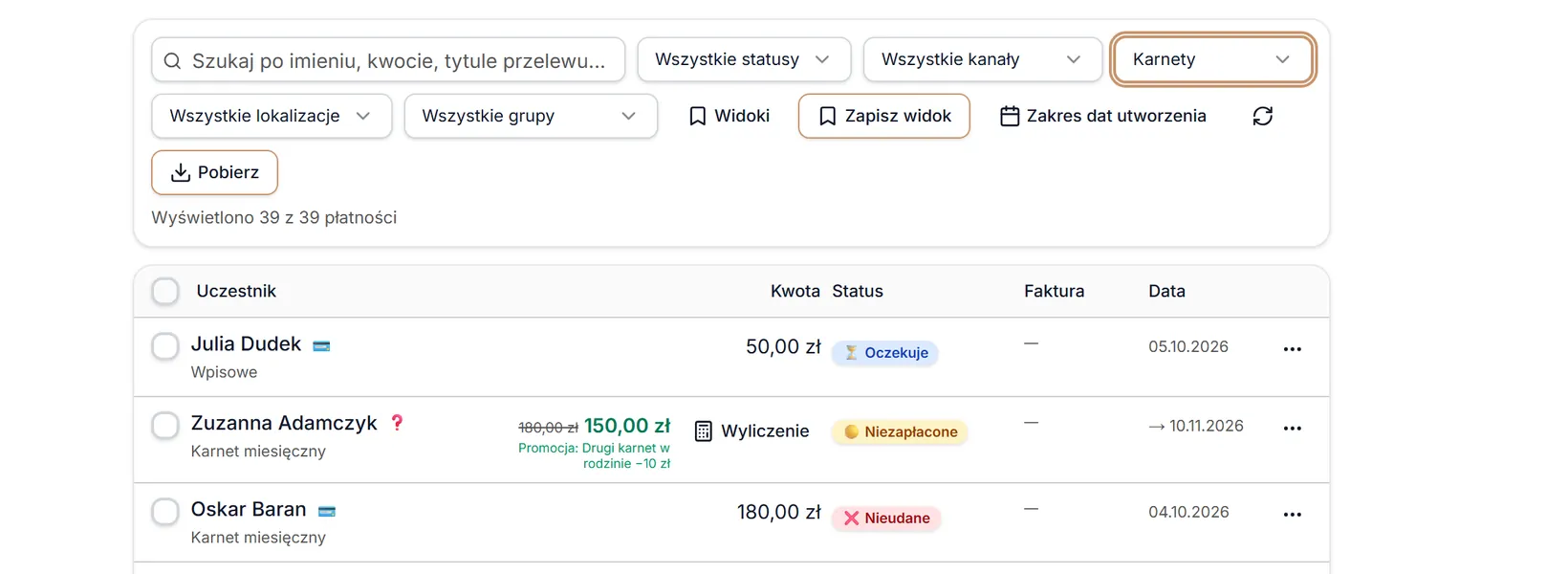1568x574 pixels.
Task: Open the Wszystkie statusy dropdown
Action: [x=744, y=59]
